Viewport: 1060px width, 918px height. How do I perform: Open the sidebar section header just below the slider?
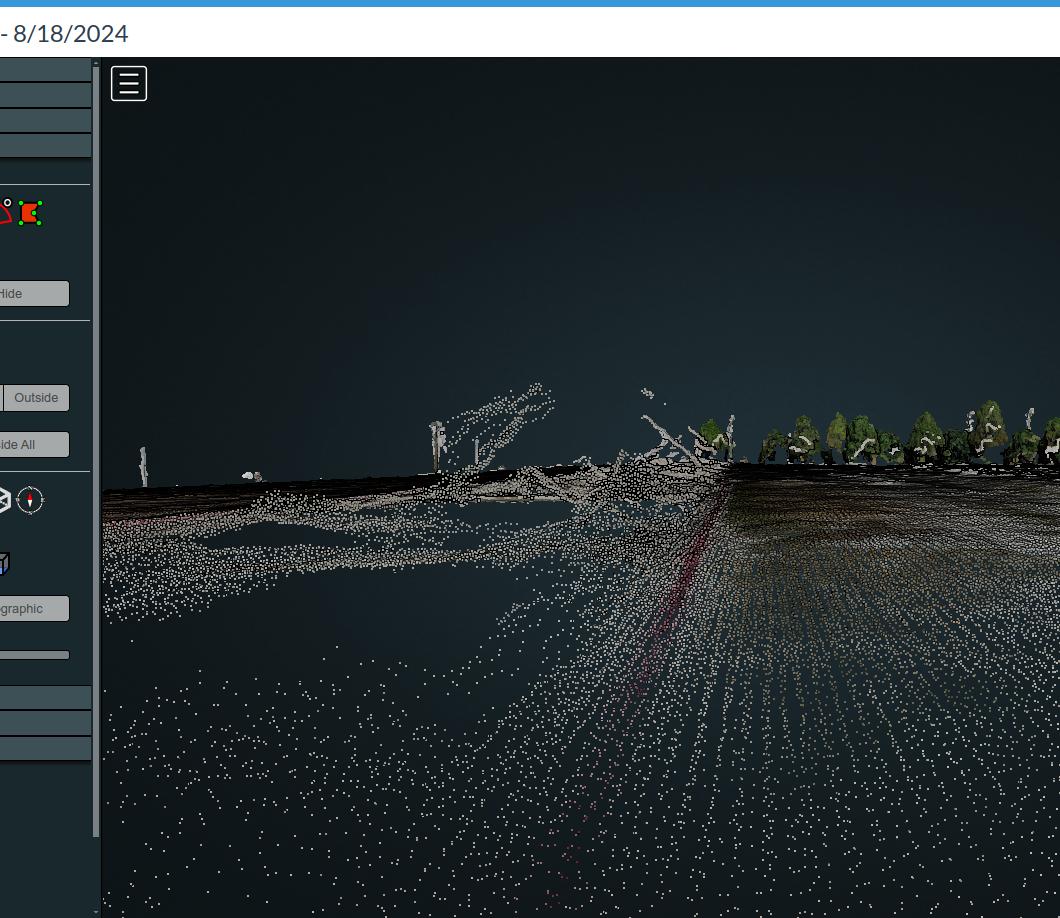click(x=45, y=697)
